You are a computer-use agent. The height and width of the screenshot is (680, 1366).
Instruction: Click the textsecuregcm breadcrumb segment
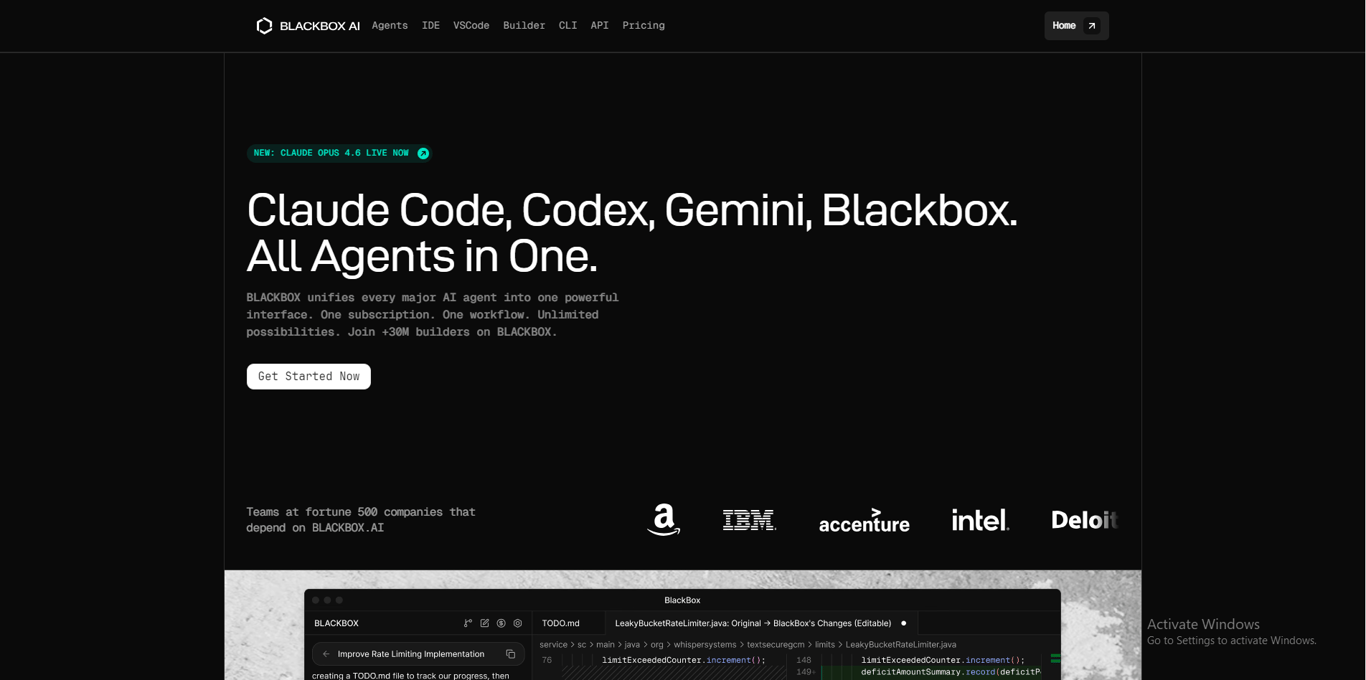(775, 645)
